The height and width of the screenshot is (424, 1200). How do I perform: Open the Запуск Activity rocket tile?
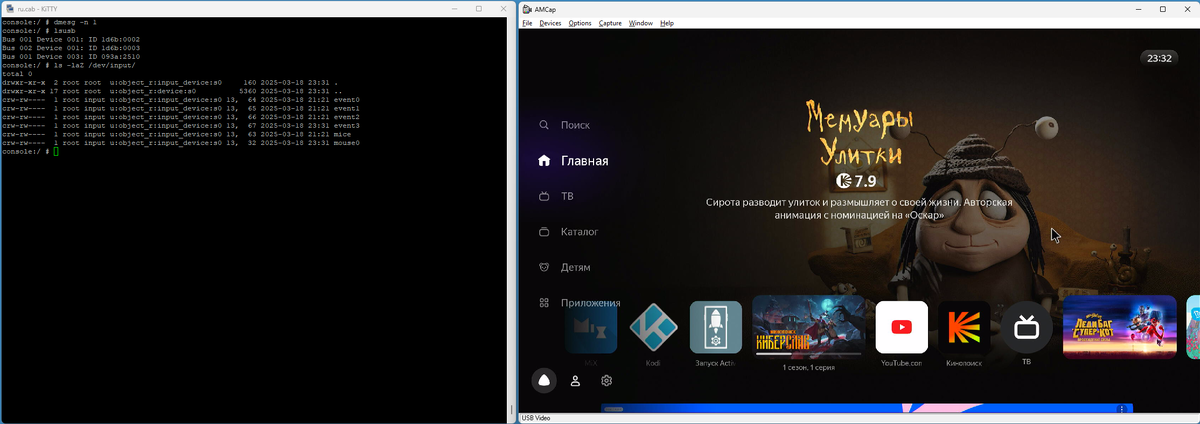[716, 327]
